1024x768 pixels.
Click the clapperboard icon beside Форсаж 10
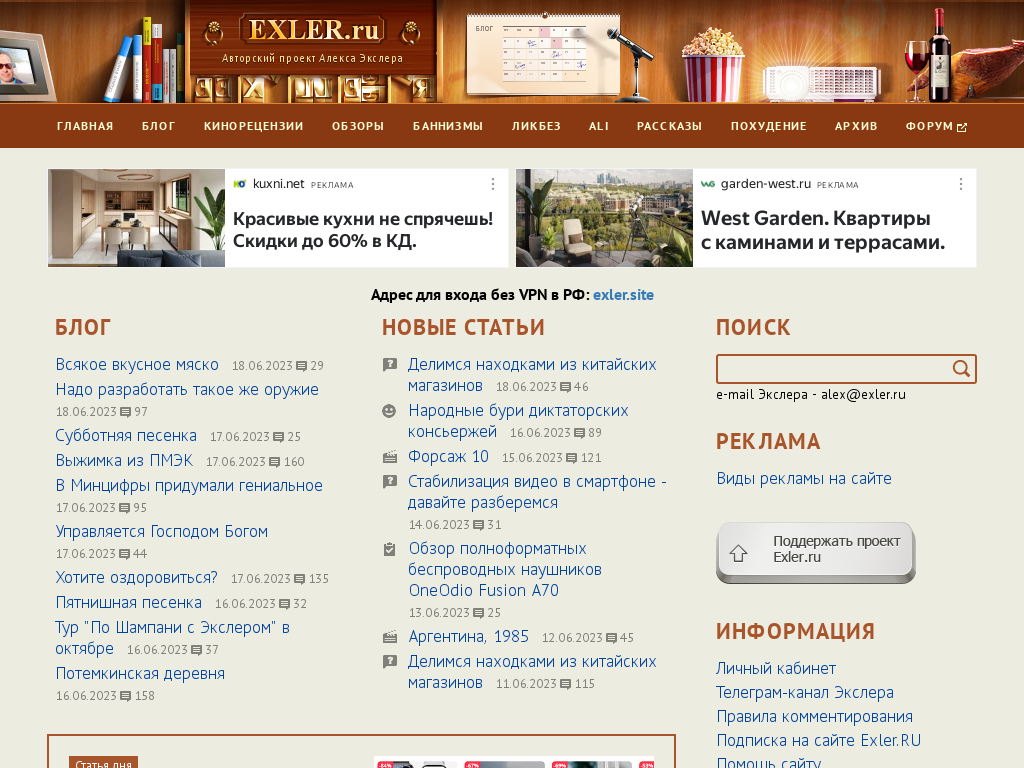pos(390,457)
